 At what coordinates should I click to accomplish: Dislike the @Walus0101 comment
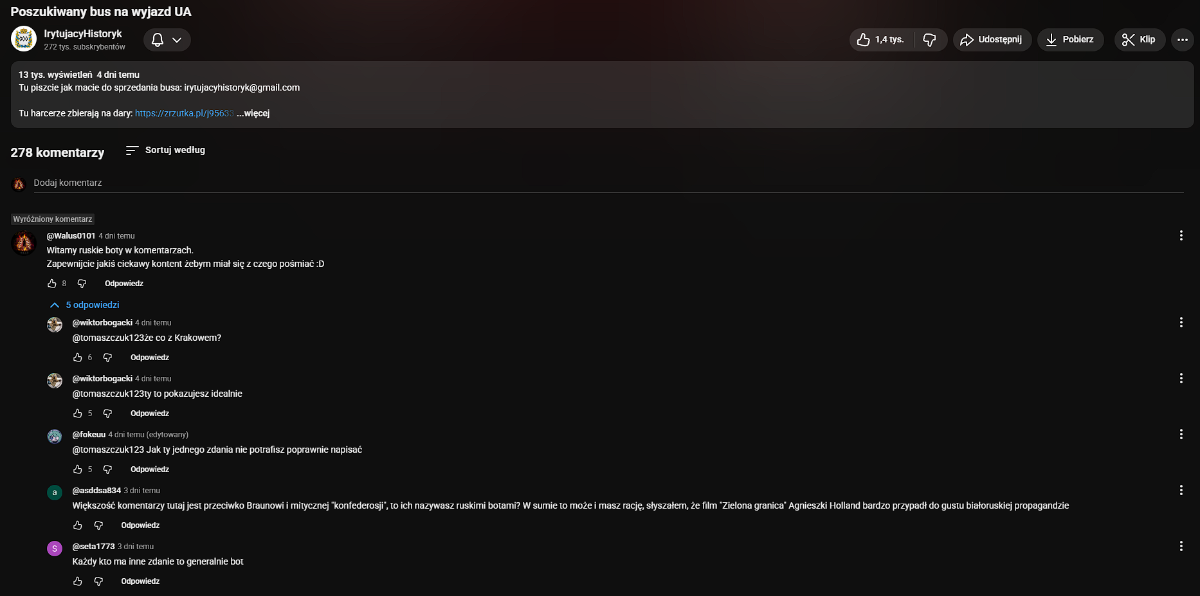[82, 283]
